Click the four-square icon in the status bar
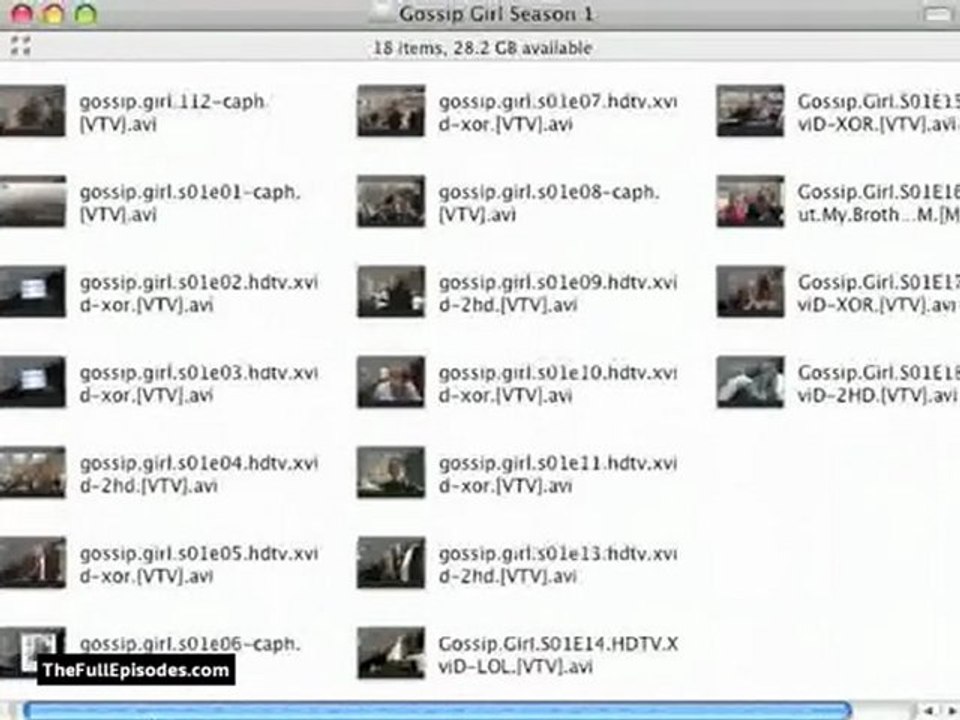The width and height of the screenshot is (960, 720). click(x=20, y=46)
